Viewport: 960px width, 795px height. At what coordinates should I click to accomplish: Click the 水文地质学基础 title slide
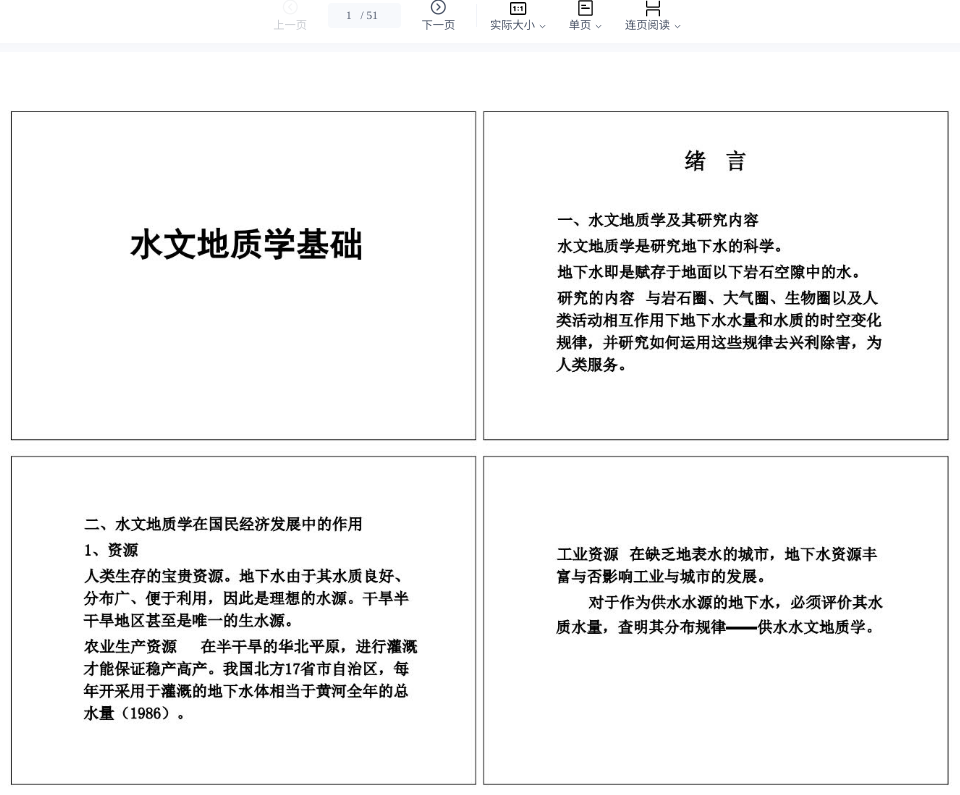pos(246,245)
